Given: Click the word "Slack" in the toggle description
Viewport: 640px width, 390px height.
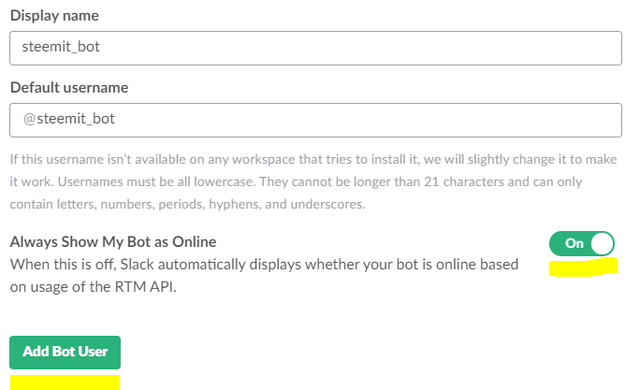Looking at the screenshot, I should 137,264.
